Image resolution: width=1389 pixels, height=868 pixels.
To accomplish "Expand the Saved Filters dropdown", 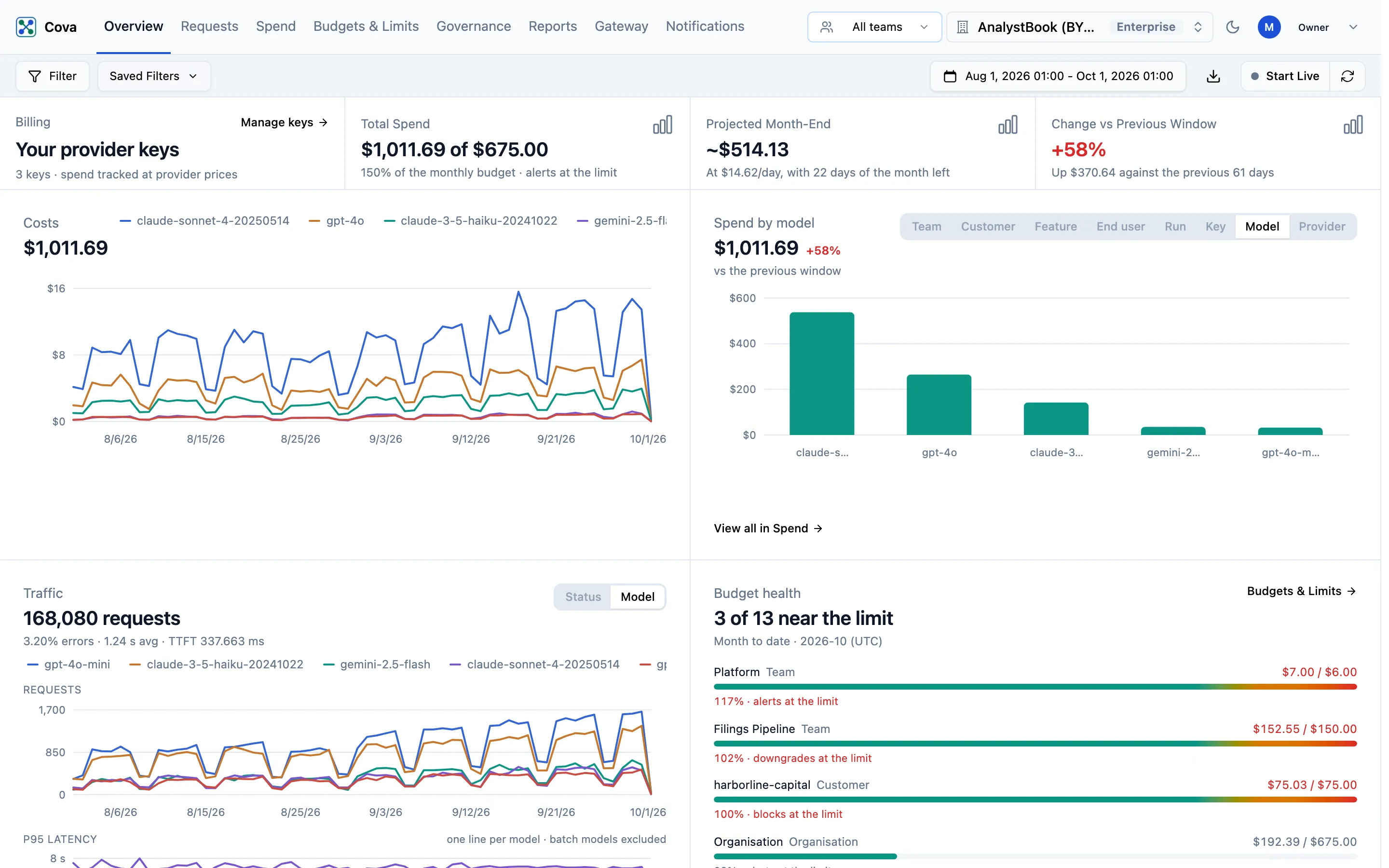I will click(x=154, y=76).
